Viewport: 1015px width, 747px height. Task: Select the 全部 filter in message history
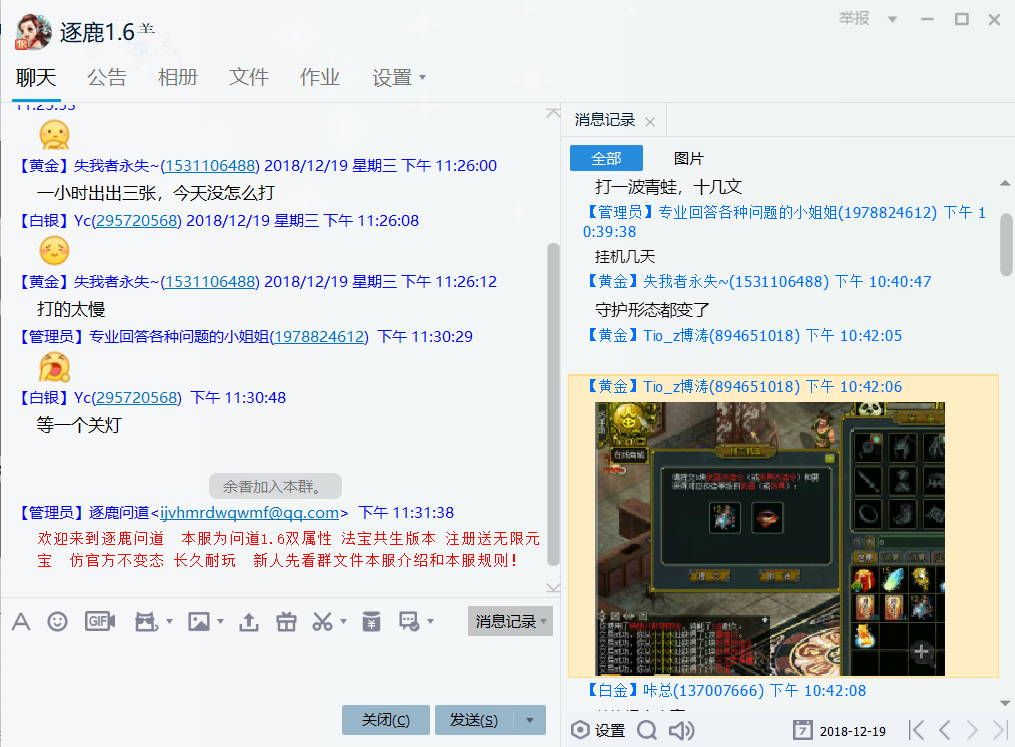606,158
